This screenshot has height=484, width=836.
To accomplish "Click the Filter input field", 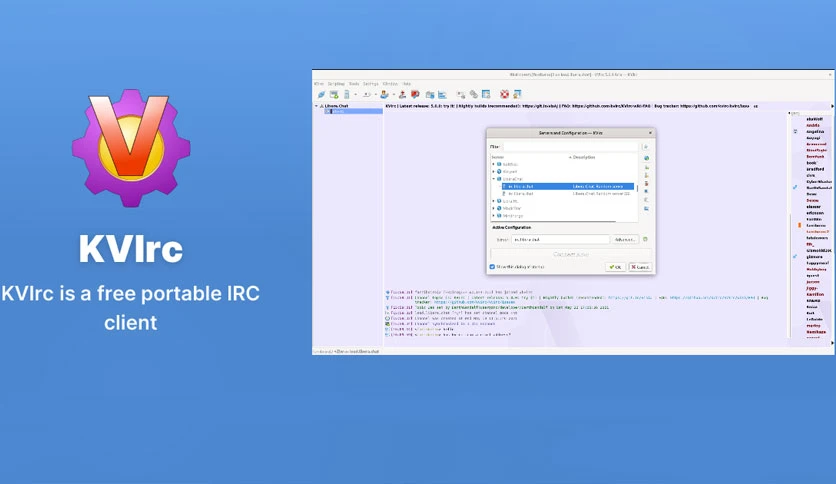I will pyautogui.click(x=570, y=147).
